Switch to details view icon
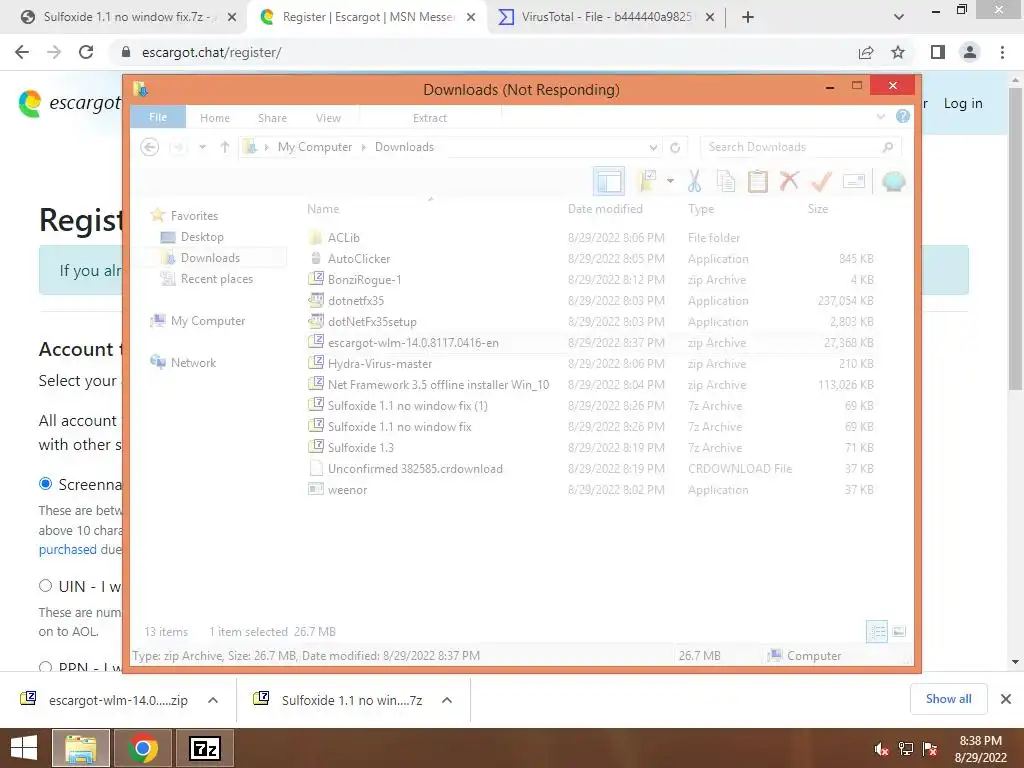This screenshot has width=1024, height=768. click(877, 632)
